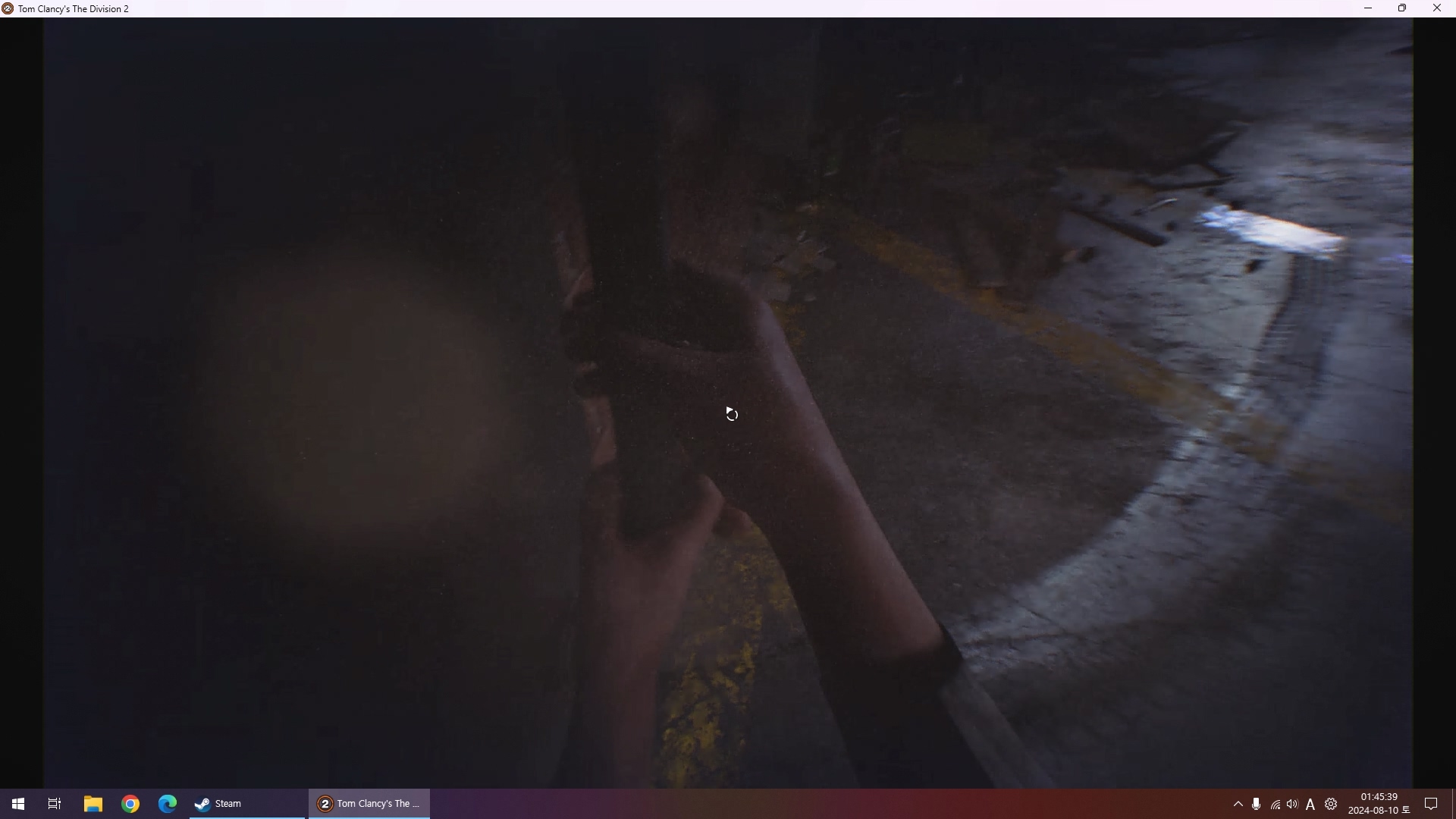The height and width of the screenshot is (819, 1456).
Task: Expand hidden system tray icons chevron
Action: [1238, 804]
